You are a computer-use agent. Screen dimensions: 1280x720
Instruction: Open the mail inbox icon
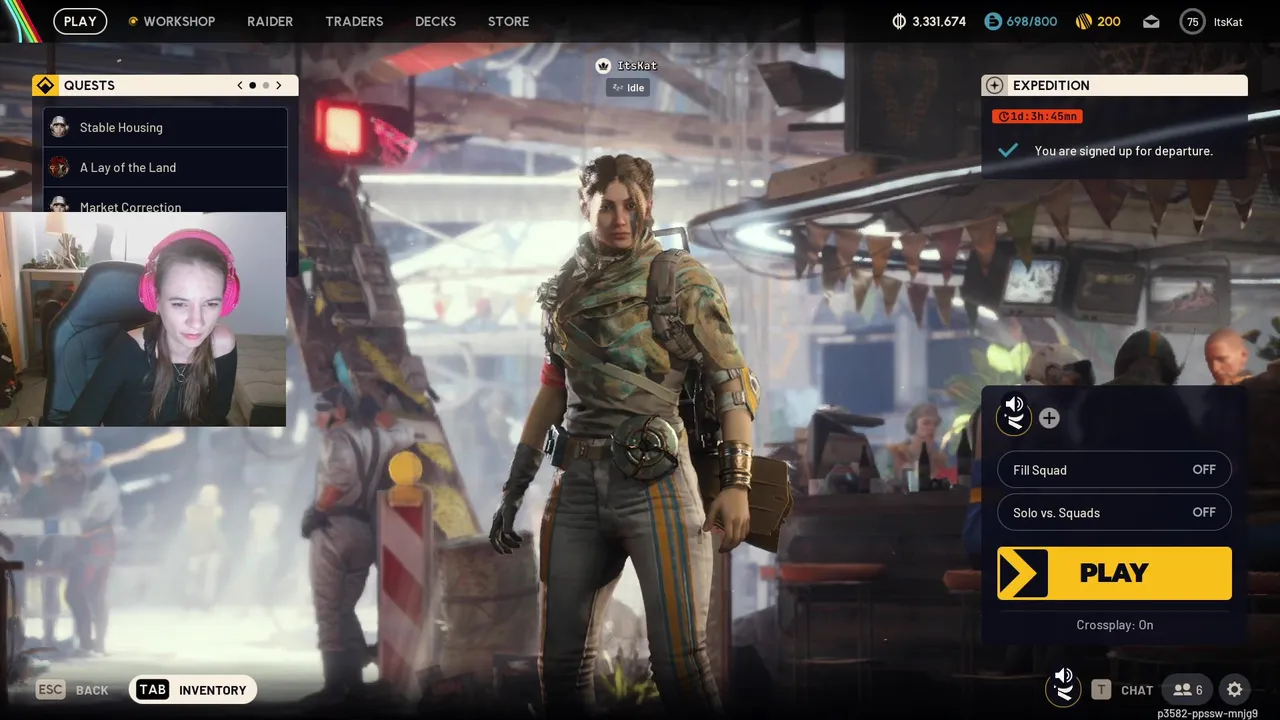(x=1151, y=21)
